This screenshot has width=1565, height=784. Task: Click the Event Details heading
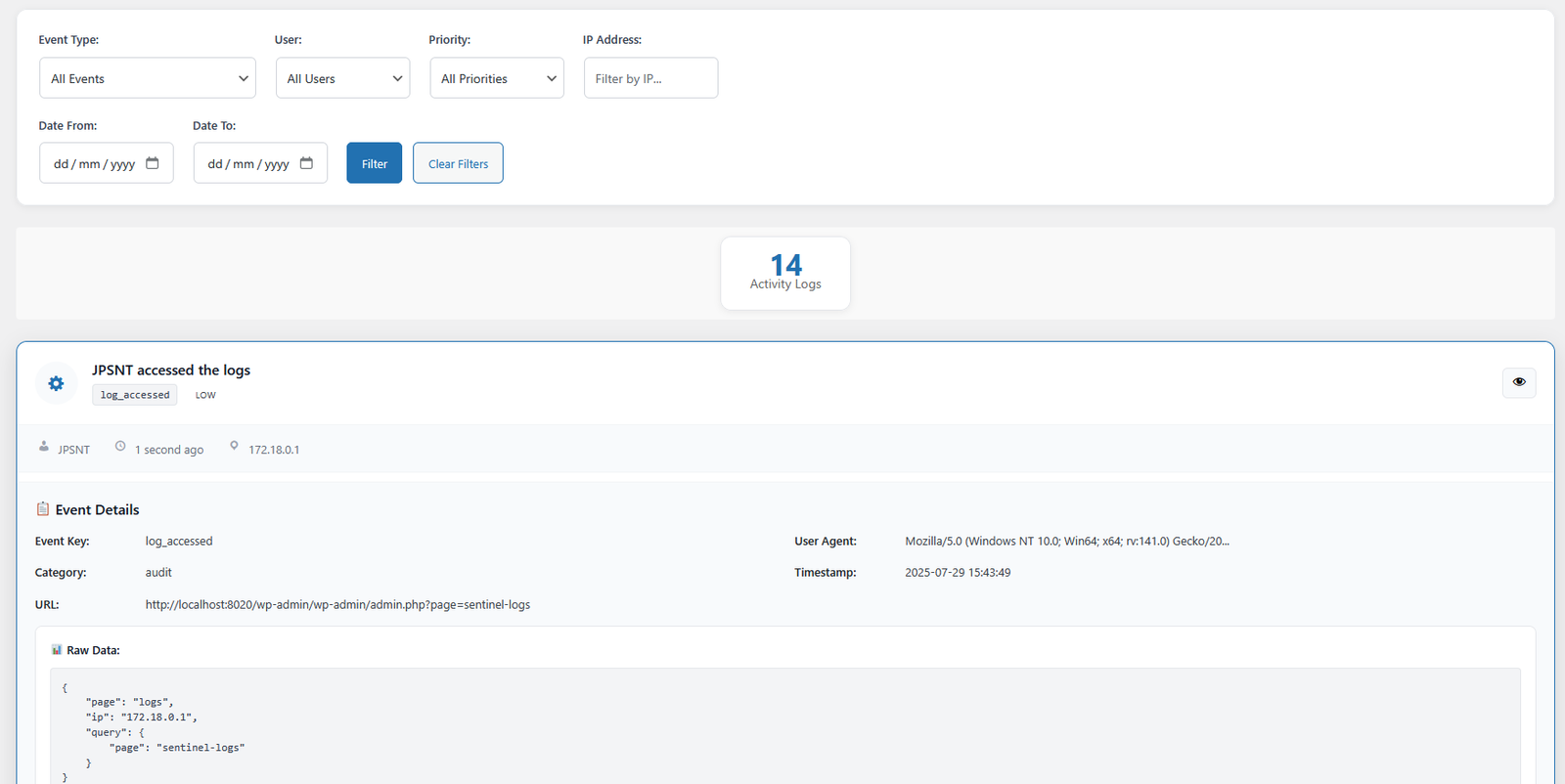[x=97, y=509]
